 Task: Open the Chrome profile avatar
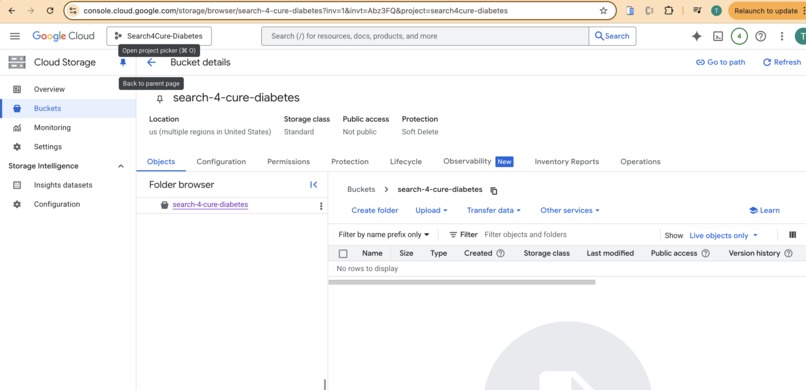pyautogui.click(x=716, y=10)
